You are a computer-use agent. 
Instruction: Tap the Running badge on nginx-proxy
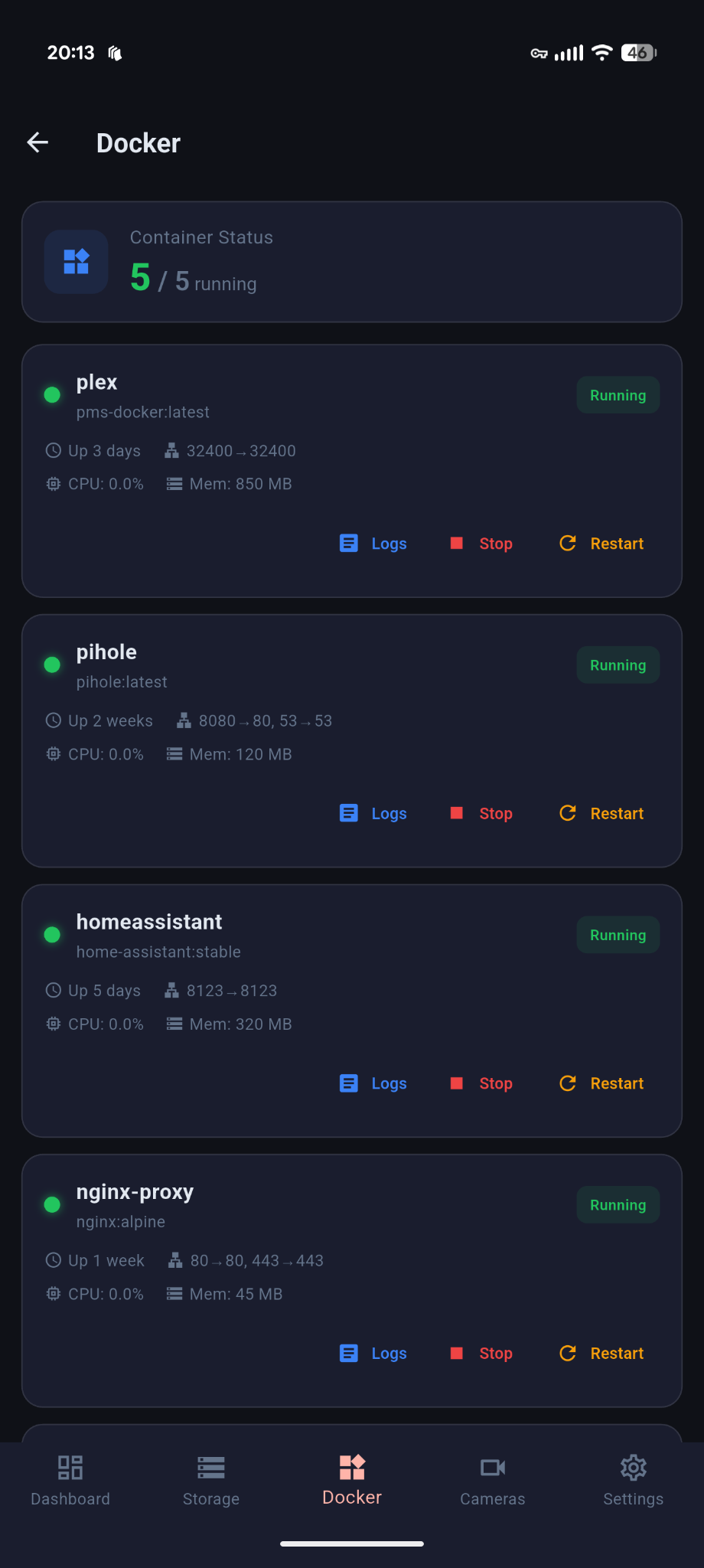[x=618, y=1204]
